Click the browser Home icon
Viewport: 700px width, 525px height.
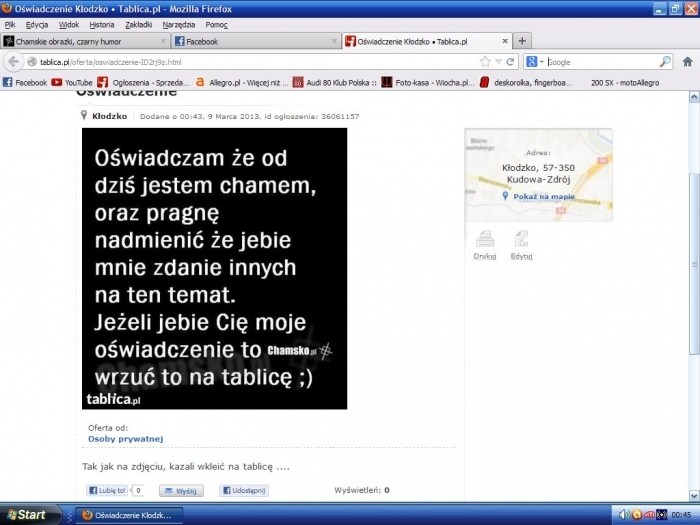(x=688, y=62)
